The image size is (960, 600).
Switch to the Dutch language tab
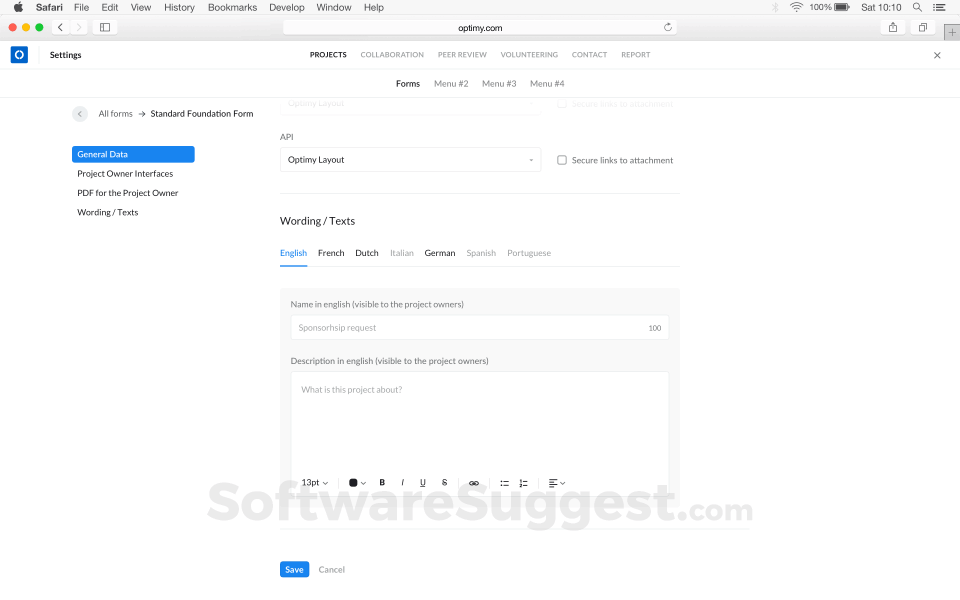pos(367,253)
